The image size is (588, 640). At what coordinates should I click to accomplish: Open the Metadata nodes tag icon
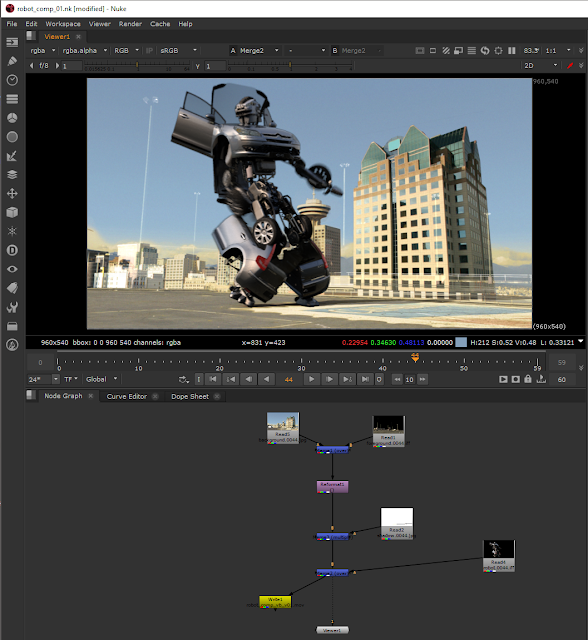click(x=12, y=288)
